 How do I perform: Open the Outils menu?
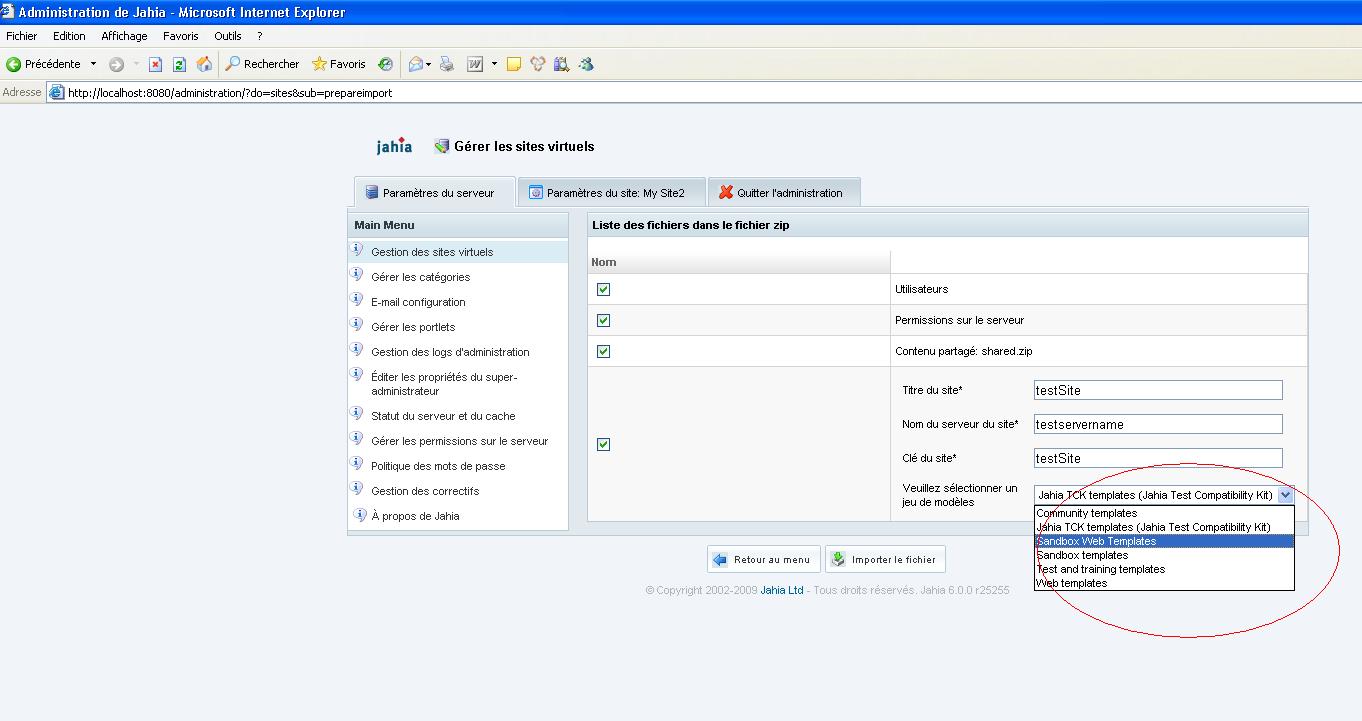228,36
